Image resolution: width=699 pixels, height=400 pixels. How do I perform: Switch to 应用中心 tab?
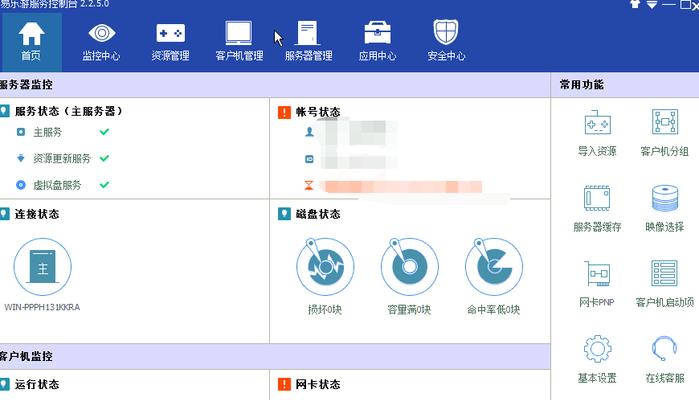coord(377,41)
